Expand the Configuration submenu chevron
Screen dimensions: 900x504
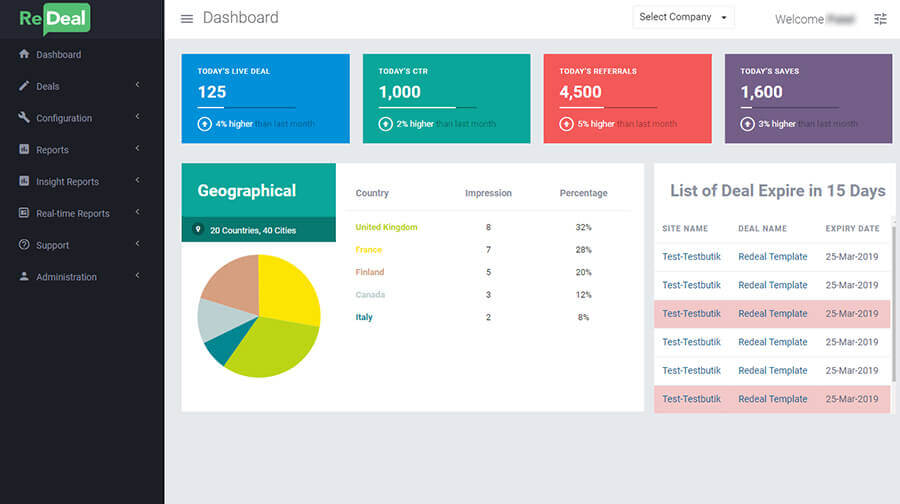(x=137, y=117)
